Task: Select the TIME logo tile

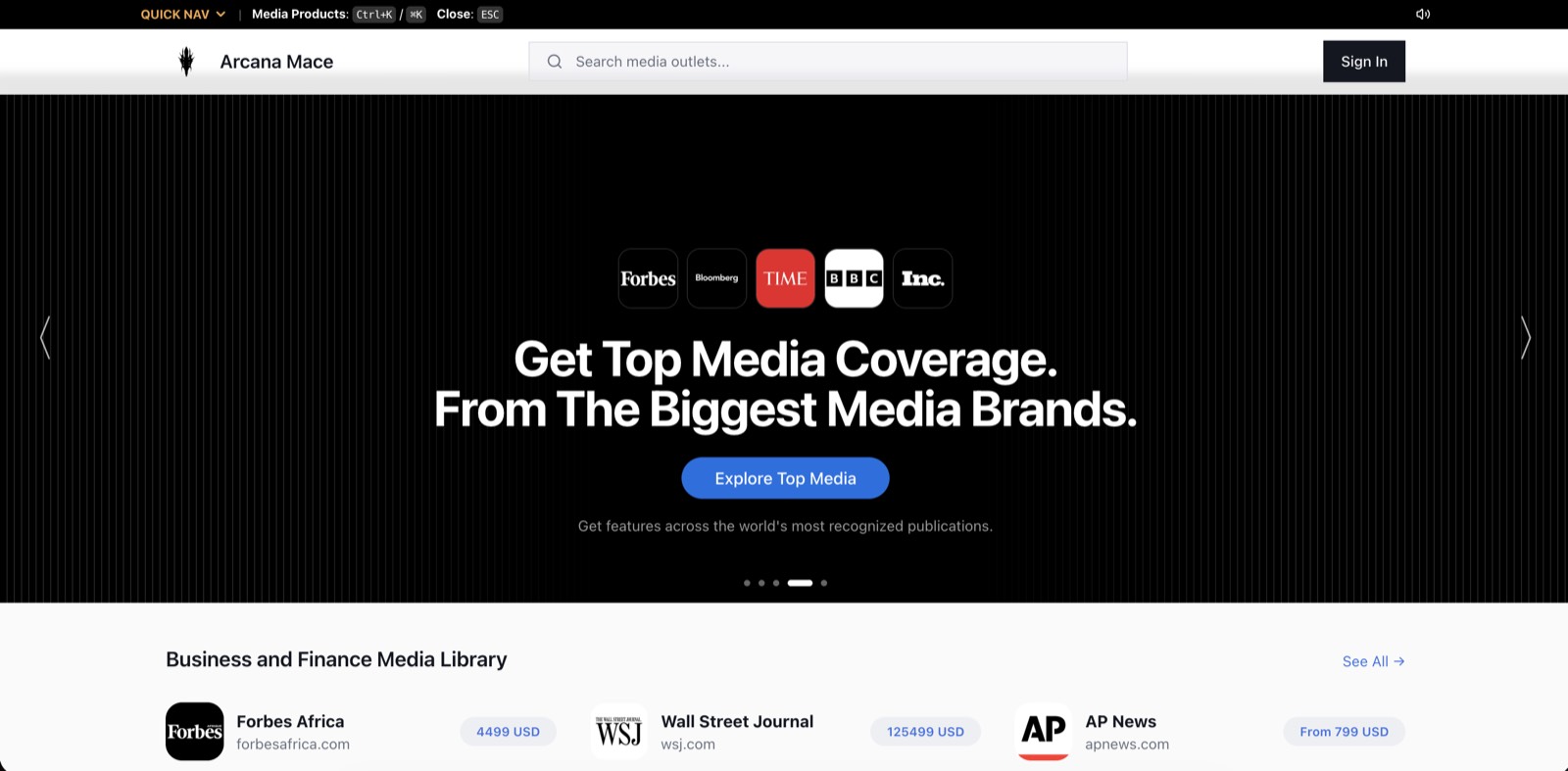Action: (x=785, y=278)
